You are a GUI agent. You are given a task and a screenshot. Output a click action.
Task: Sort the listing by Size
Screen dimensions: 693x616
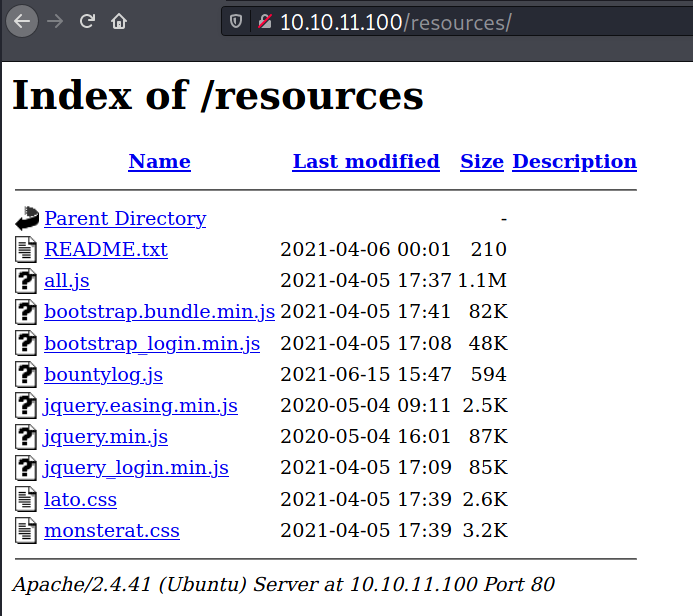point(482,161)
